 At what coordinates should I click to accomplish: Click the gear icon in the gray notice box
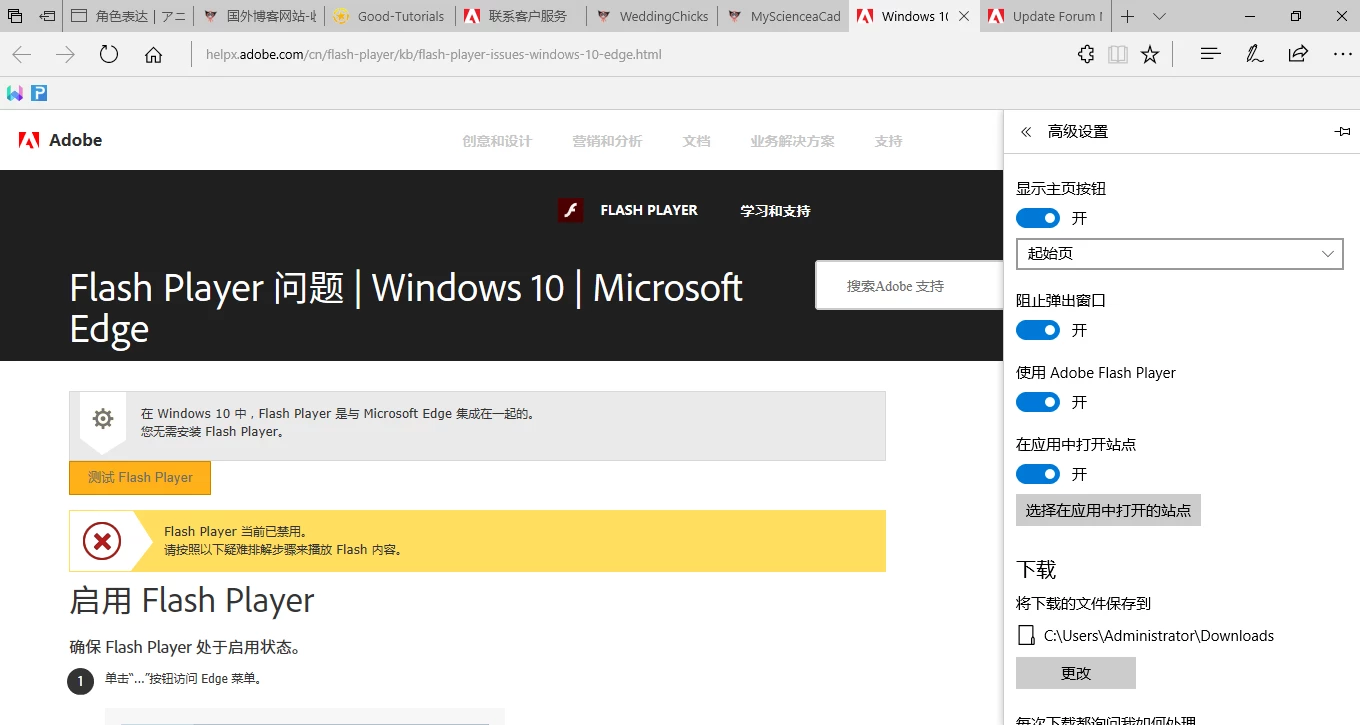click(x=103, y=418)
